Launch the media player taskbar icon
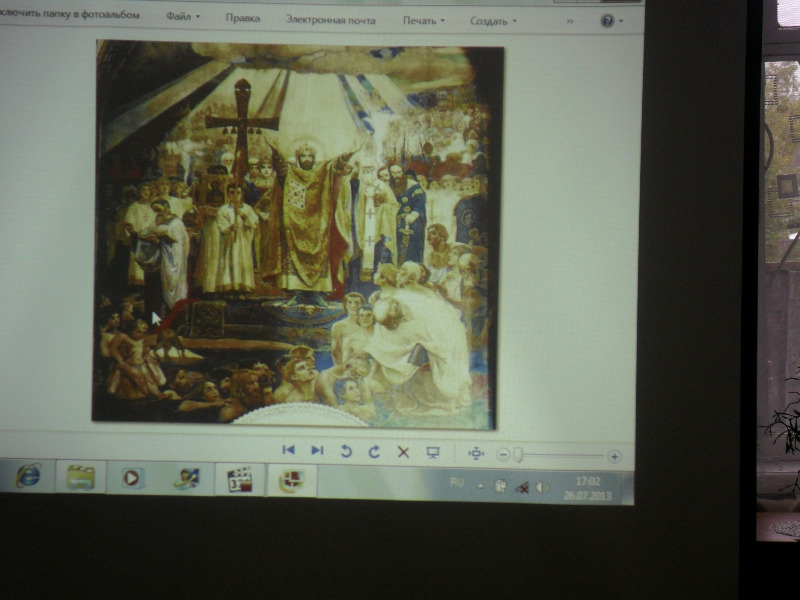 pos(132,478)
